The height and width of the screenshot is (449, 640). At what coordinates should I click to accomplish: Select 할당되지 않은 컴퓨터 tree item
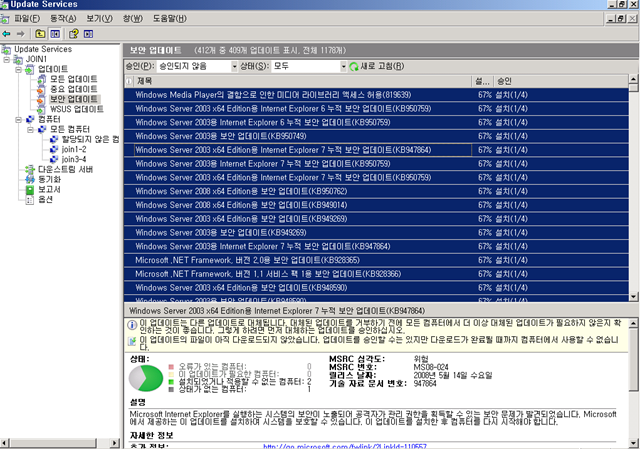90,139
